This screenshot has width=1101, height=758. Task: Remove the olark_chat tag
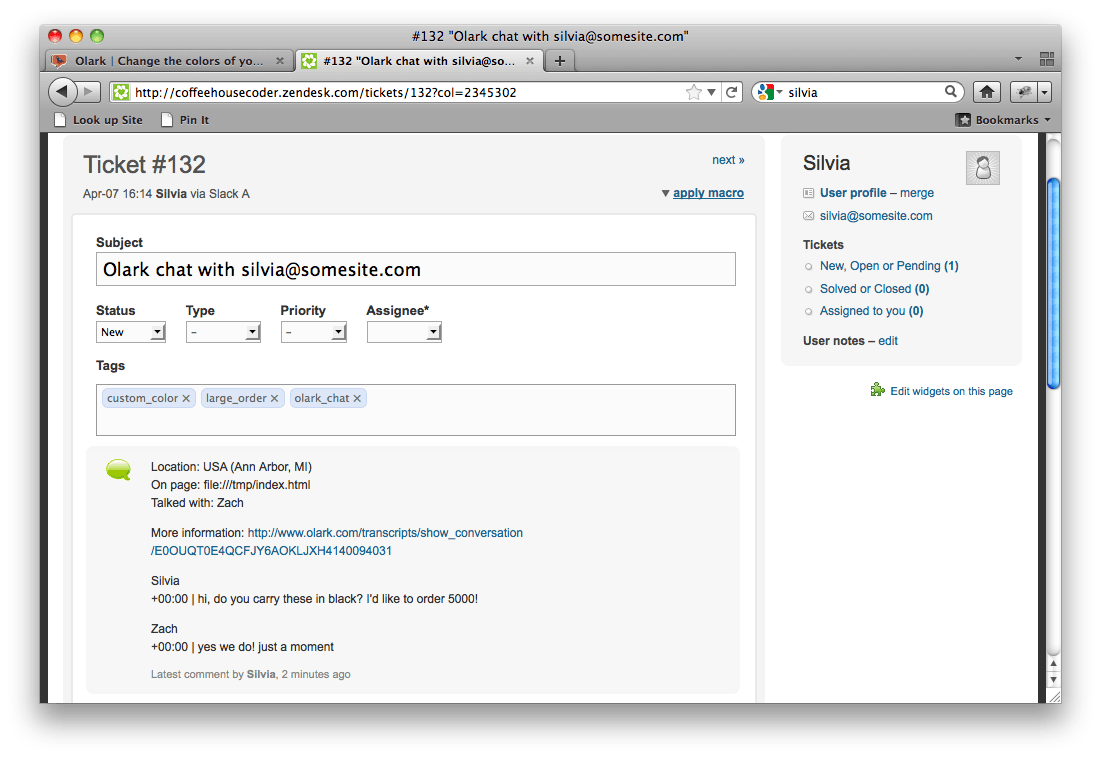pos(357,398)
